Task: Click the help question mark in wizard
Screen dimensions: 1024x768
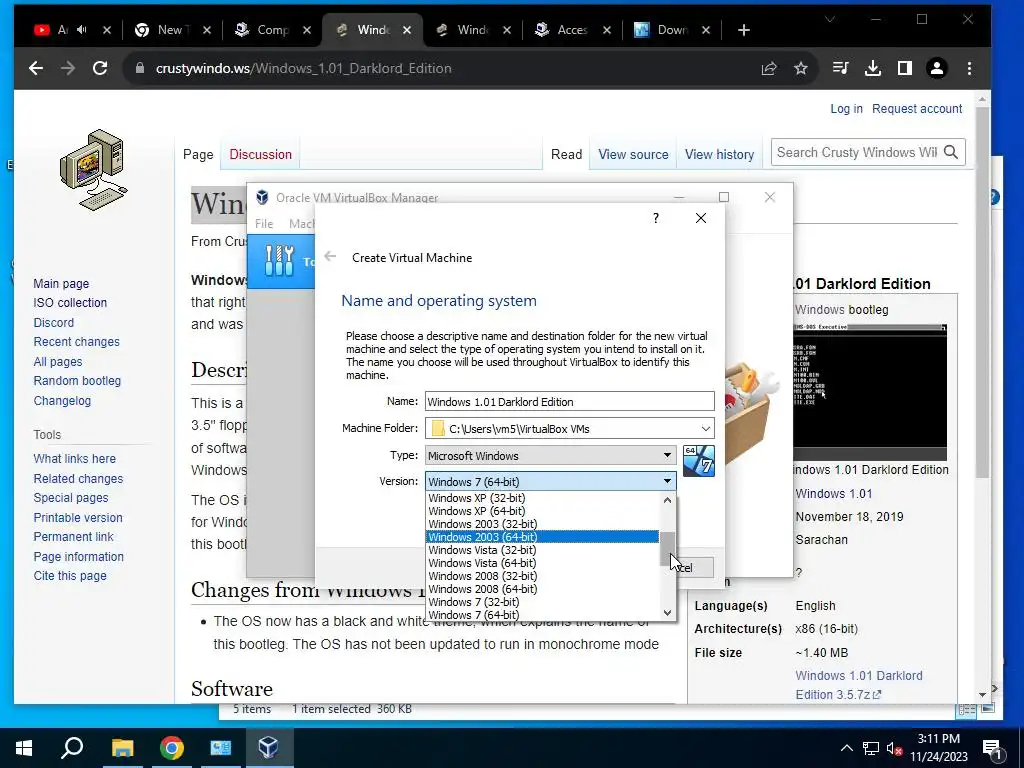Action: (x=656, y=218)
